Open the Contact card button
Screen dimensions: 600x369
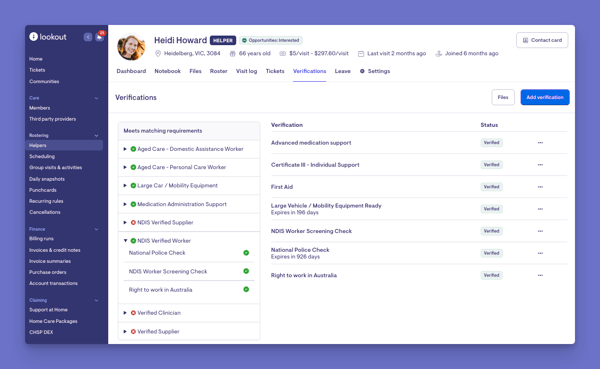pos(542,40)
